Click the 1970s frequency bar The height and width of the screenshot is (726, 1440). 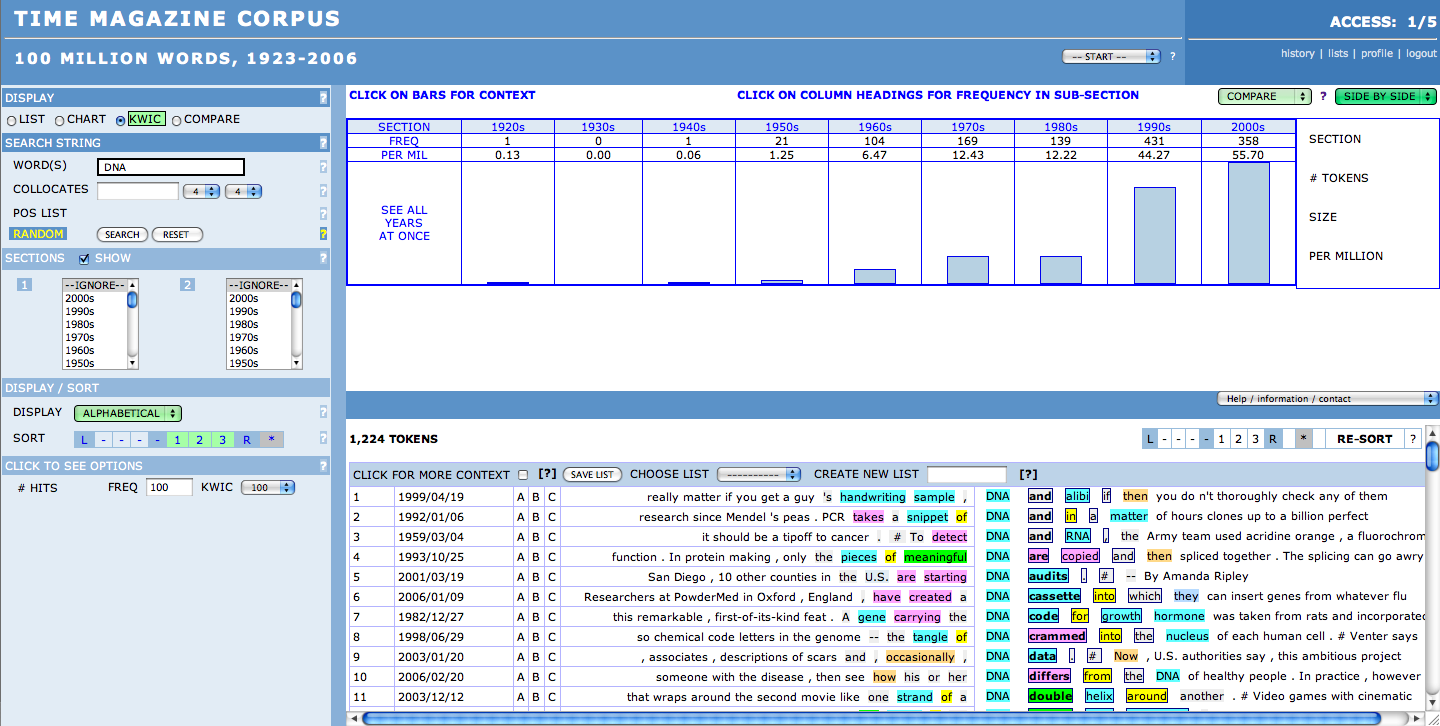click(968, 271)
